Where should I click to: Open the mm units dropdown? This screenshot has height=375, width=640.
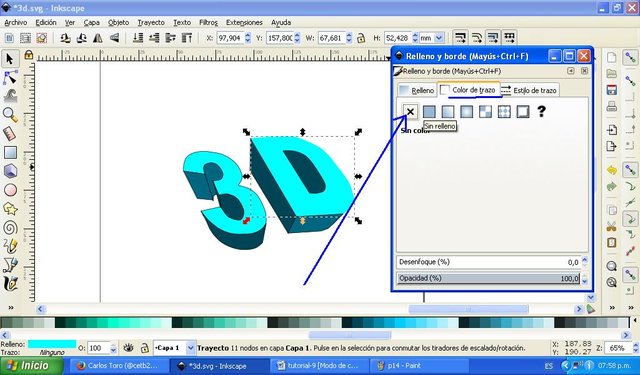[x=431, y=38]
